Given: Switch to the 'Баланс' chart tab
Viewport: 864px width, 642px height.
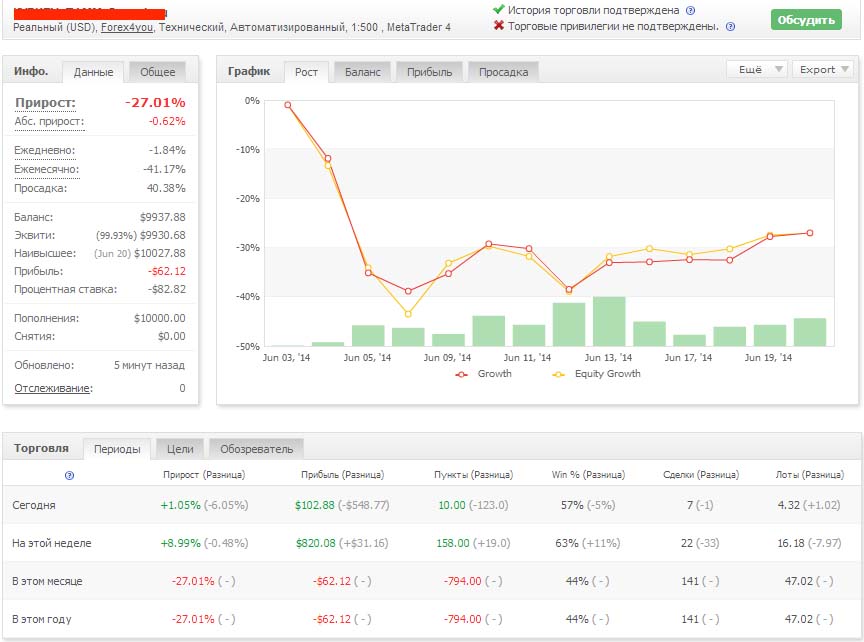Looking at the screenshot, I should click(363, 72).
